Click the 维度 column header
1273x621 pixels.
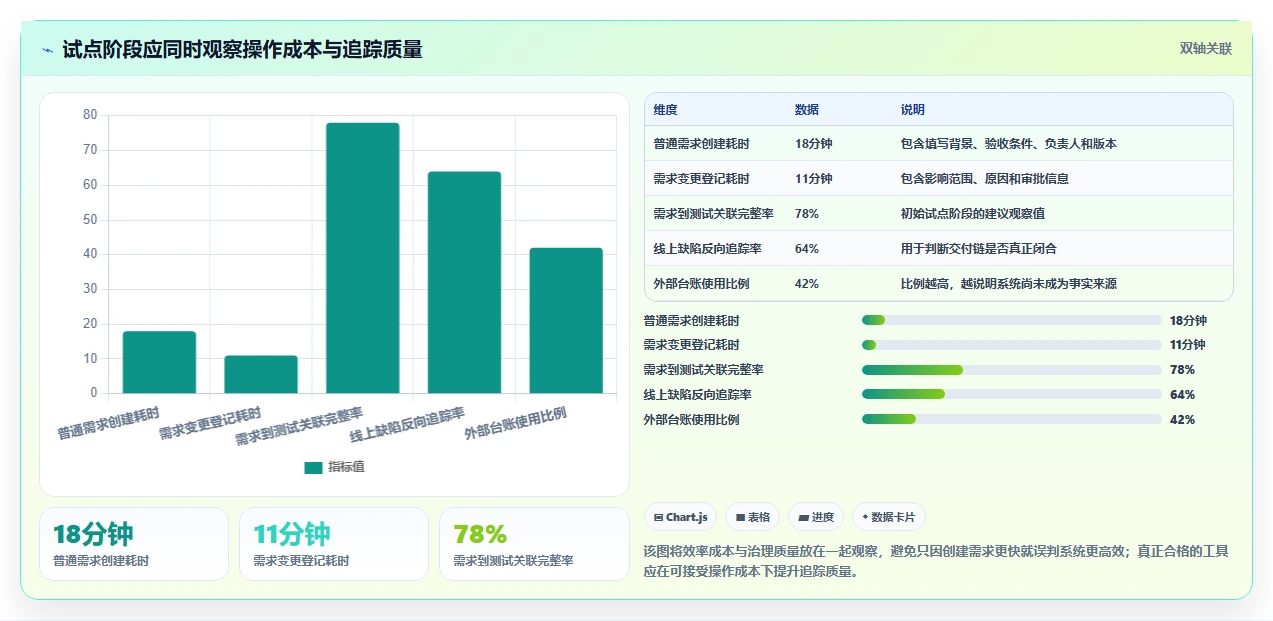[x=665, y=110]
